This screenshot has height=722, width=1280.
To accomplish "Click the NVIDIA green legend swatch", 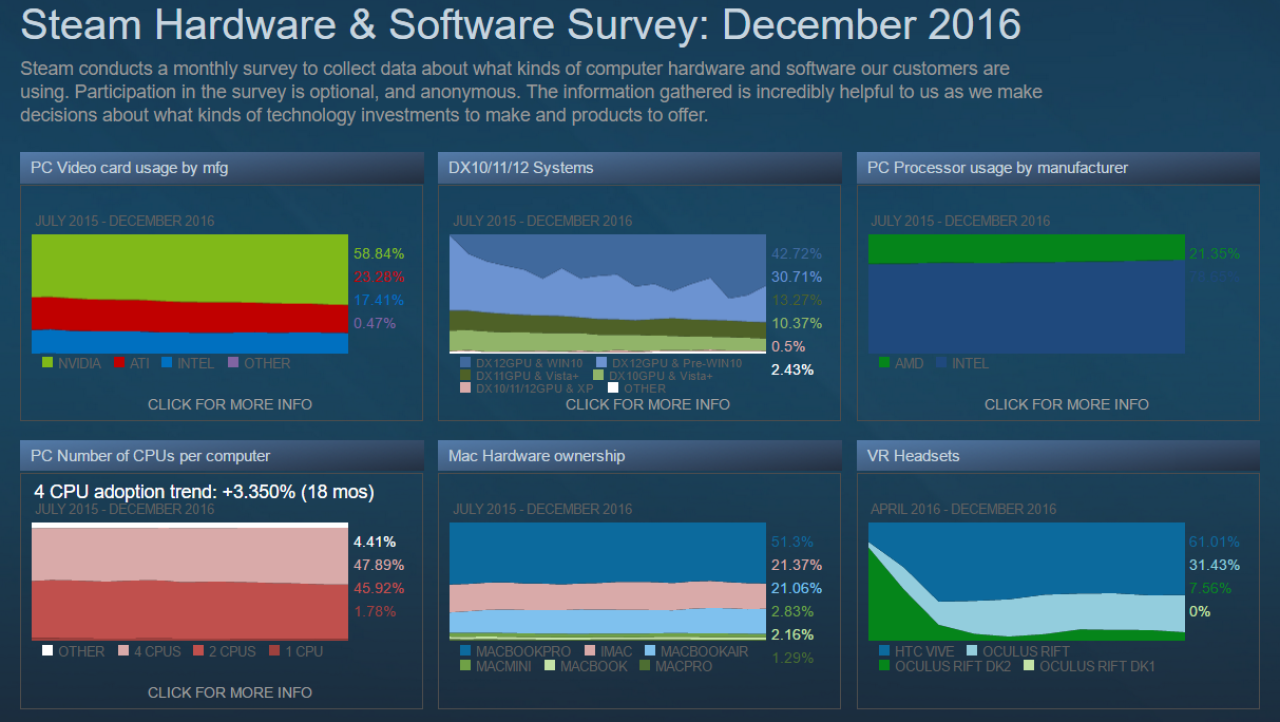I will pos(47,363).
